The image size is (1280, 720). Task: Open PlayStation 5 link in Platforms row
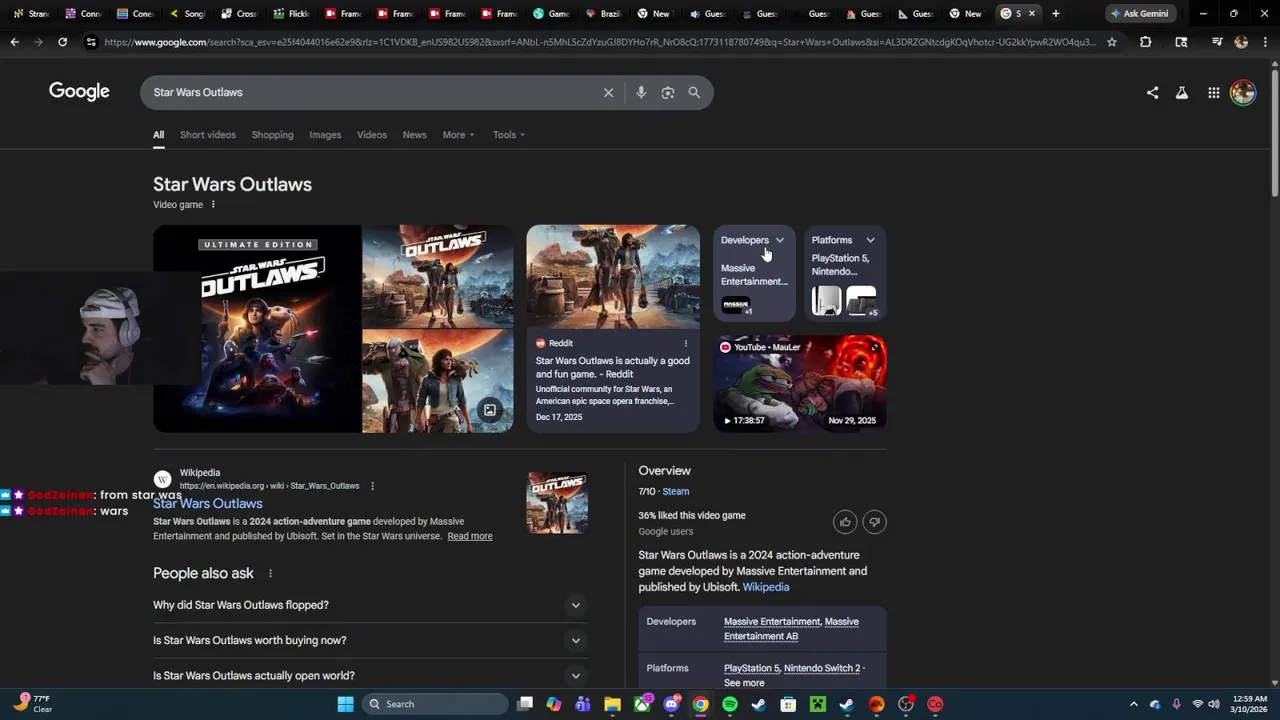pyautogui.click(x=751, y=668)
